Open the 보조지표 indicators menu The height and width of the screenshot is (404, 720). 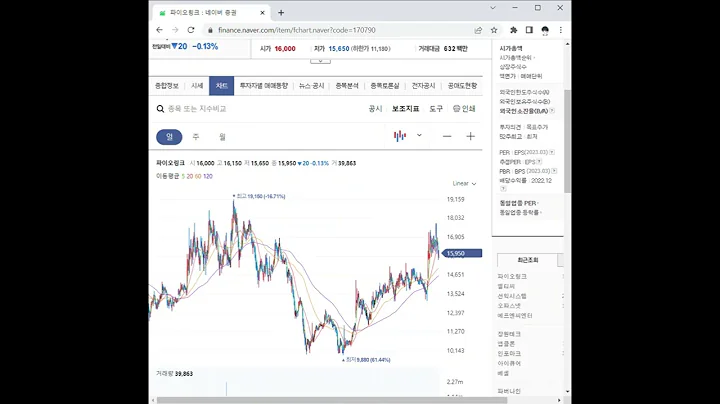click(405, 109)
